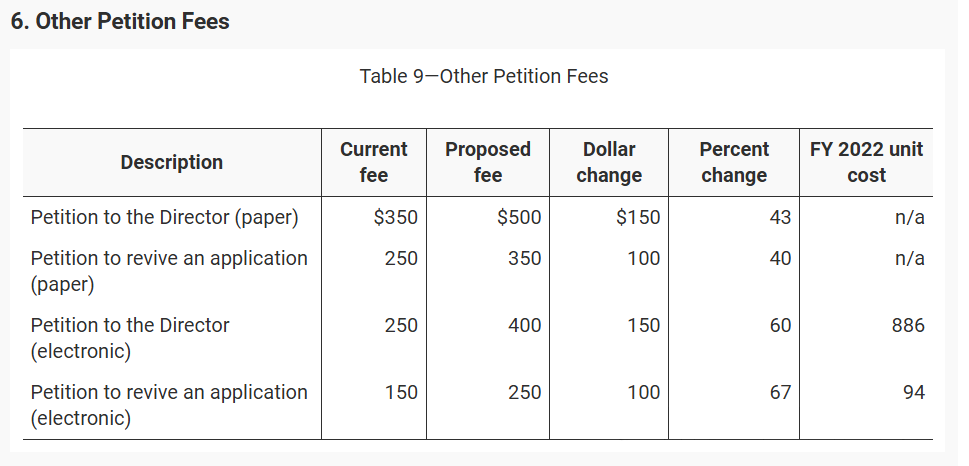Select the Percent change column header
The height and width of the screenshot is (466, 969).
734,162
